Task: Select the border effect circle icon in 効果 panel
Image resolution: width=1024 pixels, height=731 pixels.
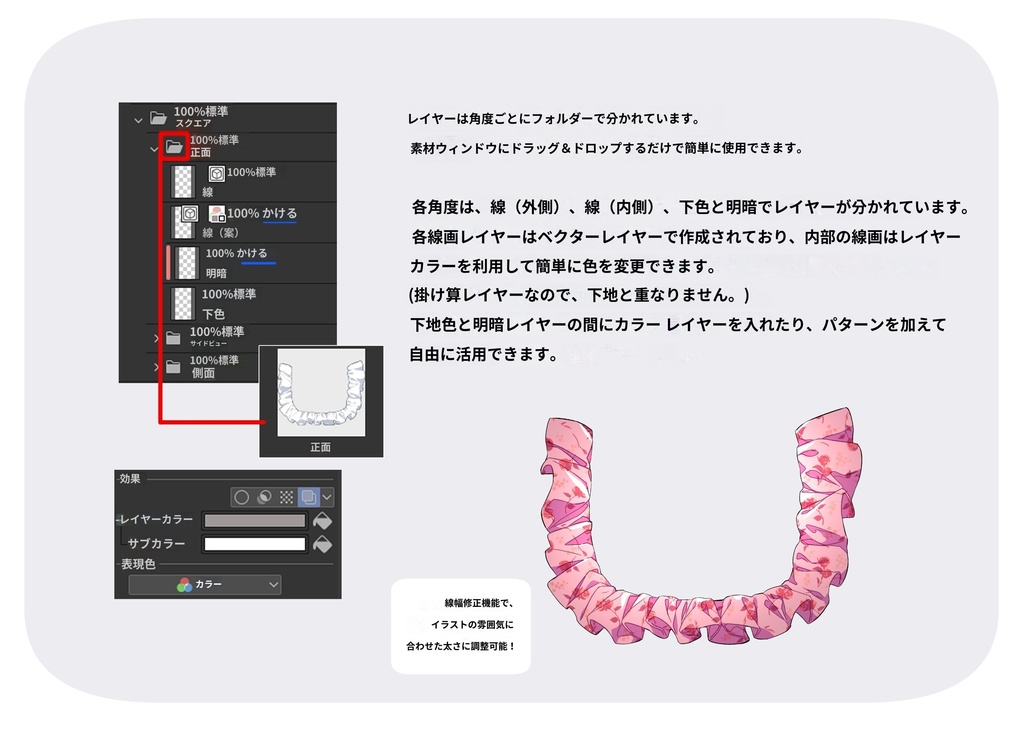Action: click(x=242, y=497)
